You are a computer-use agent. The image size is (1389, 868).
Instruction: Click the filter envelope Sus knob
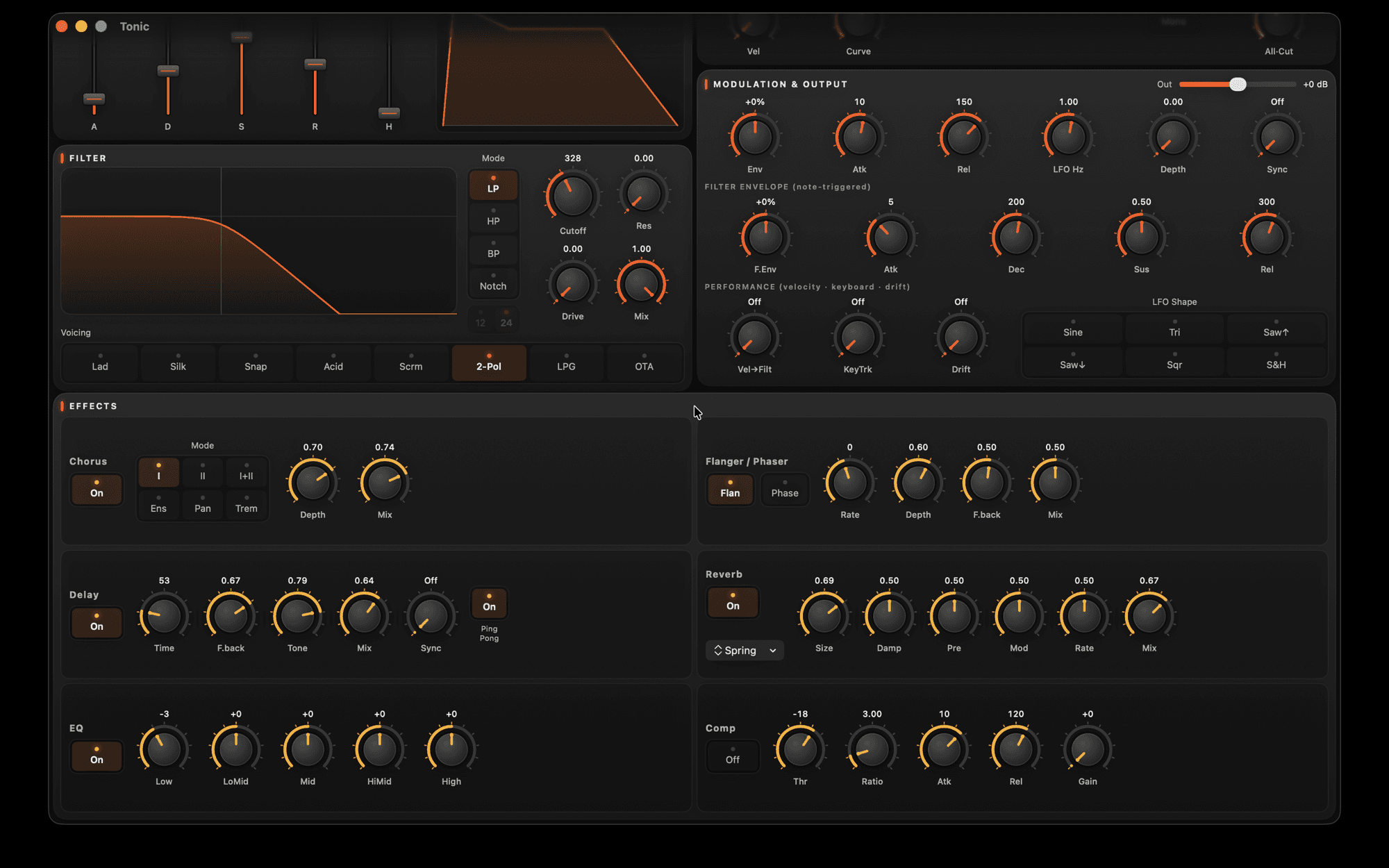pos(1141,237)
